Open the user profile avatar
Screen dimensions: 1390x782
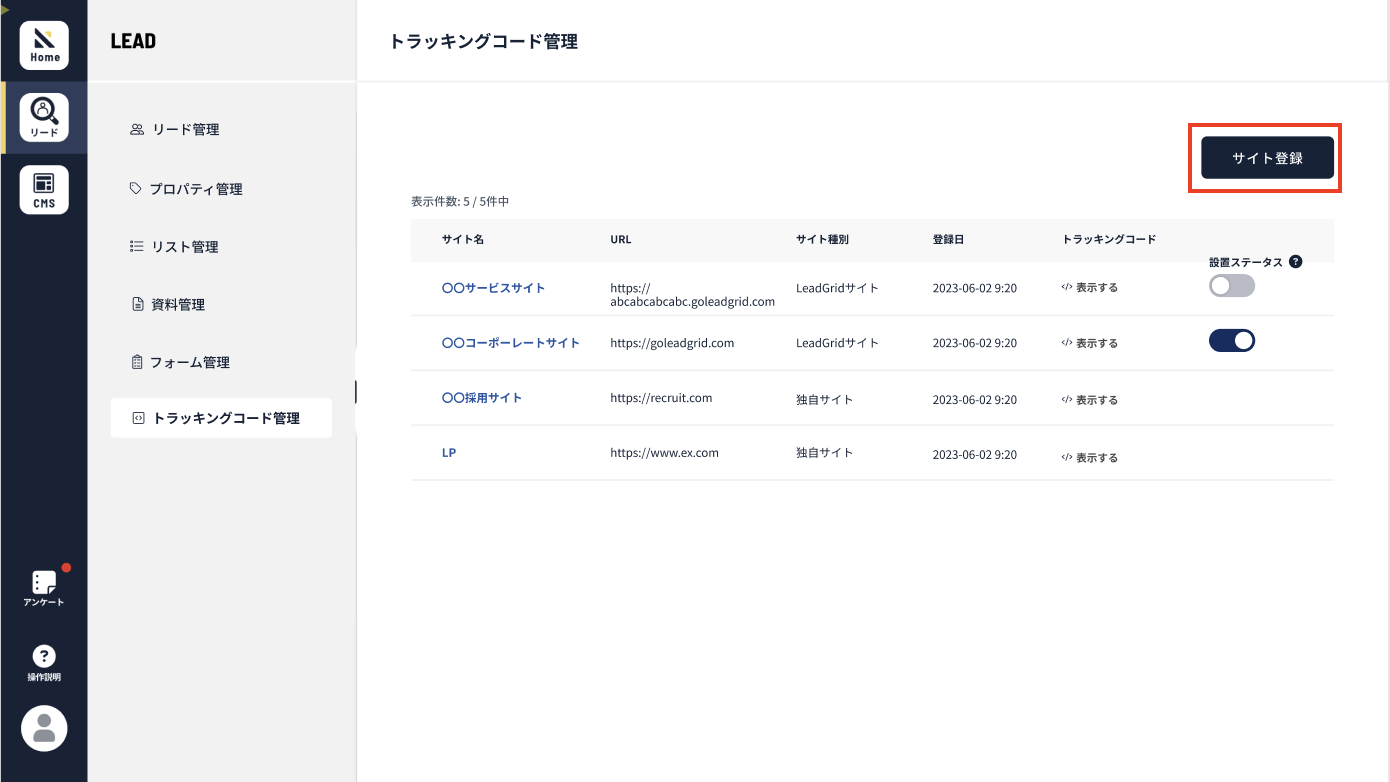[x=44, y=728]
